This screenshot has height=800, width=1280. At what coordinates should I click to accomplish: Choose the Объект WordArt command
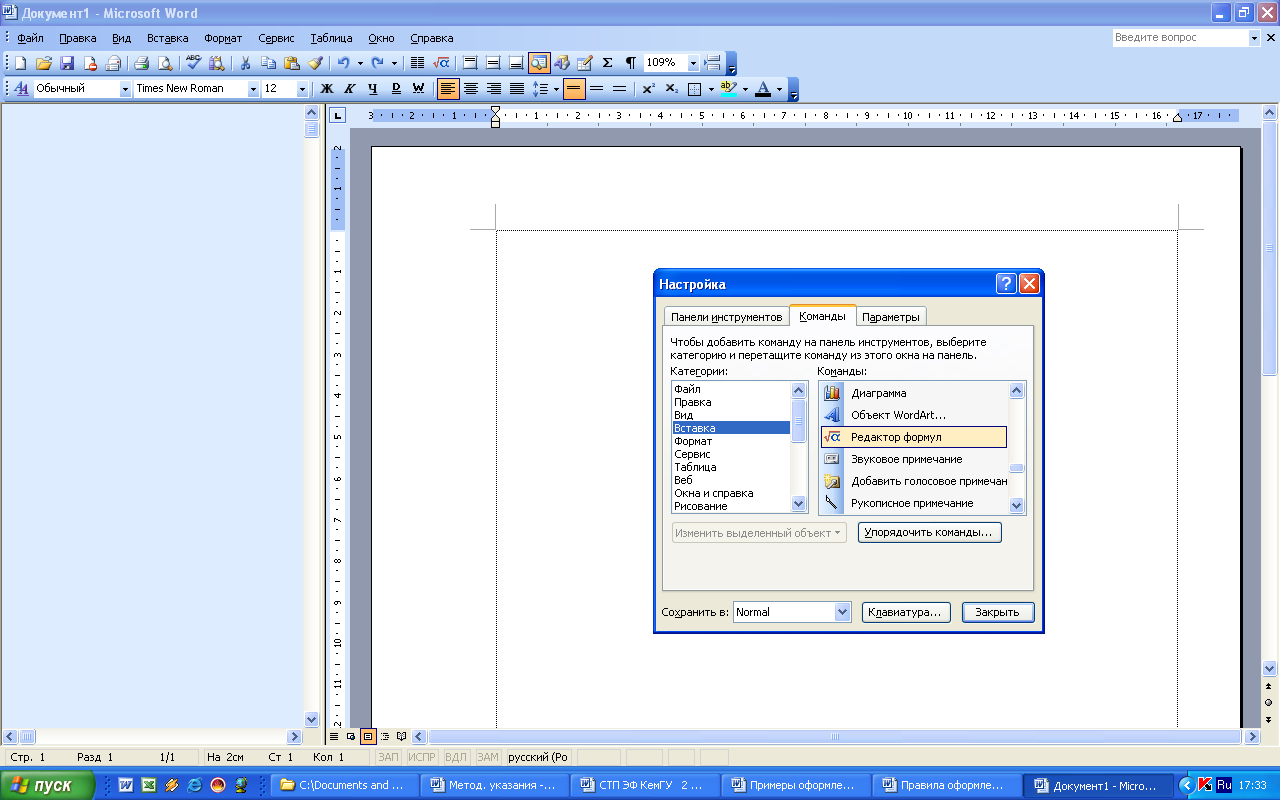pyautogui.click(x=913, y=415)
